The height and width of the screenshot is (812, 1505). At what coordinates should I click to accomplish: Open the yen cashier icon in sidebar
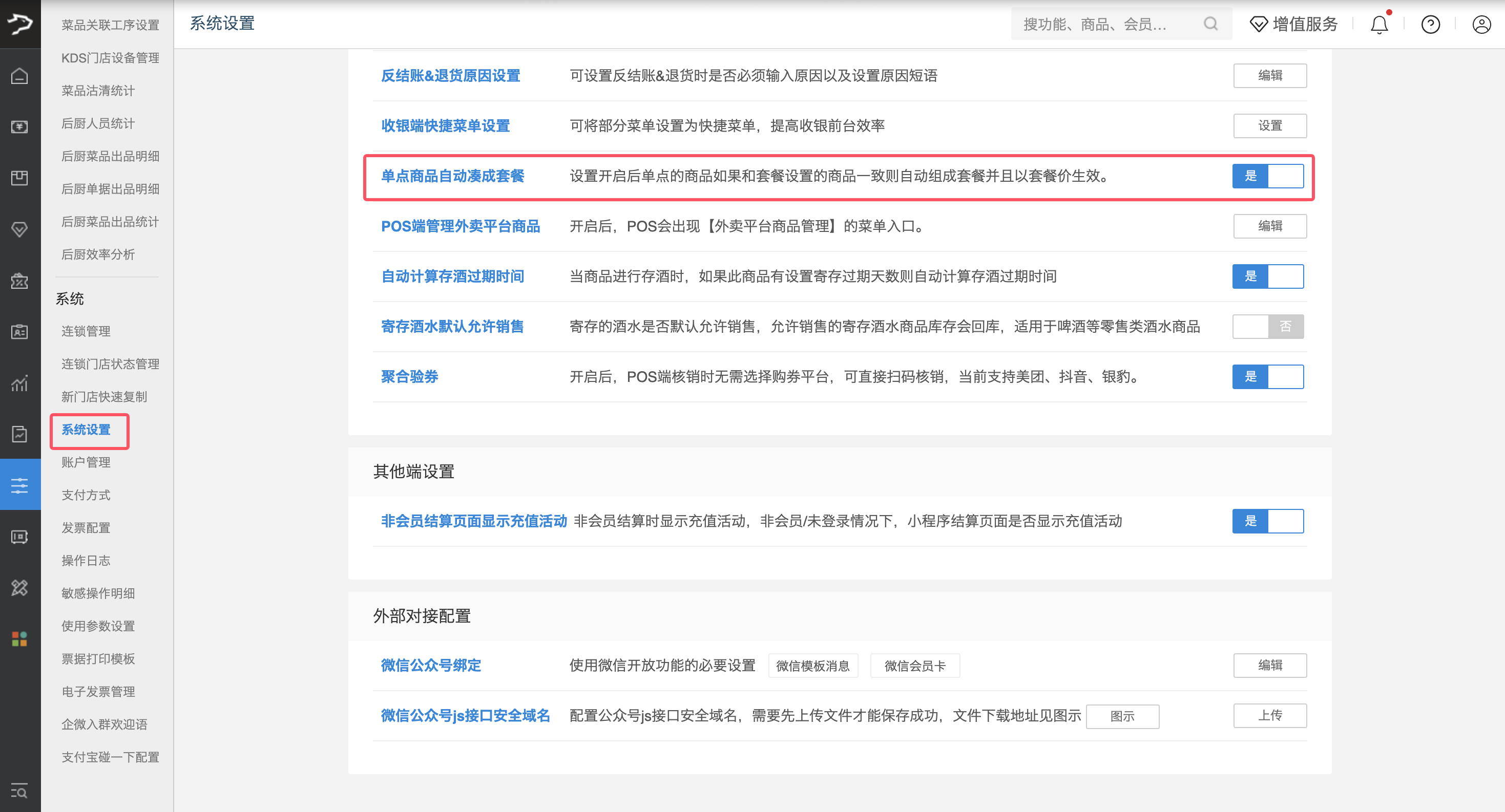coord(20,126)
